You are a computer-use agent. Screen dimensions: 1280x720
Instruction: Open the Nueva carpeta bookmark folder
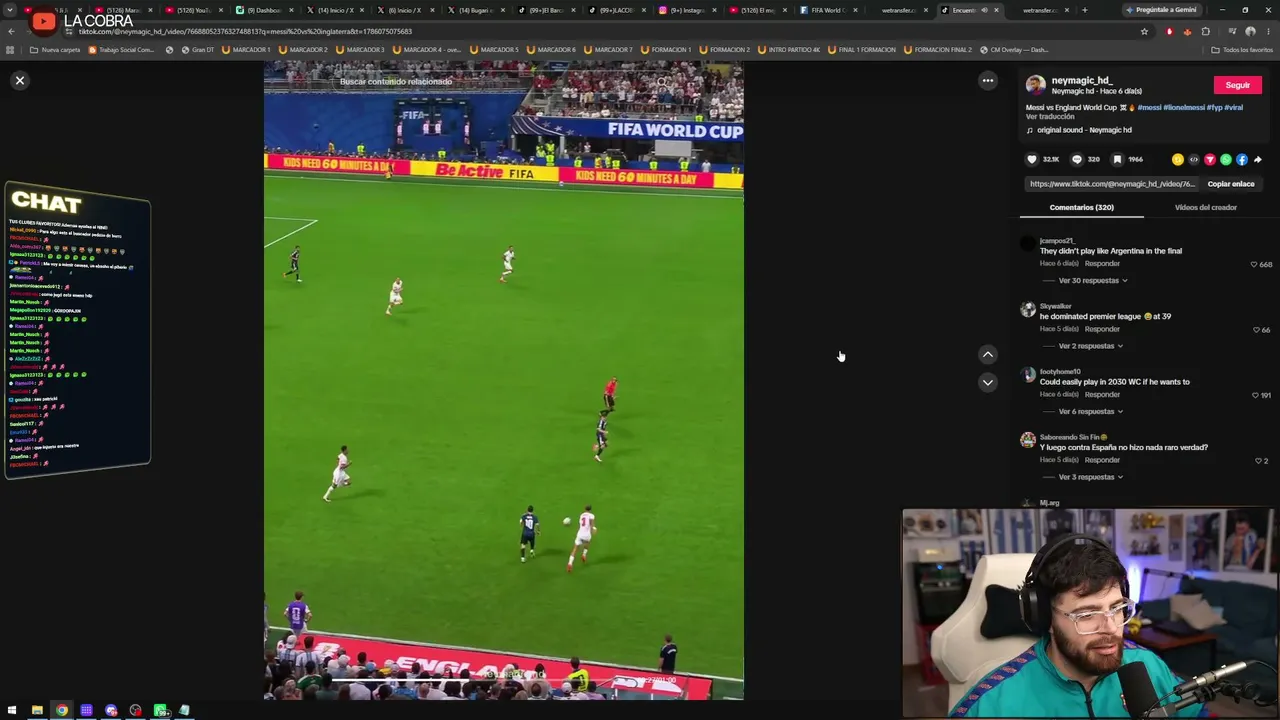click(x=55, y=50)
